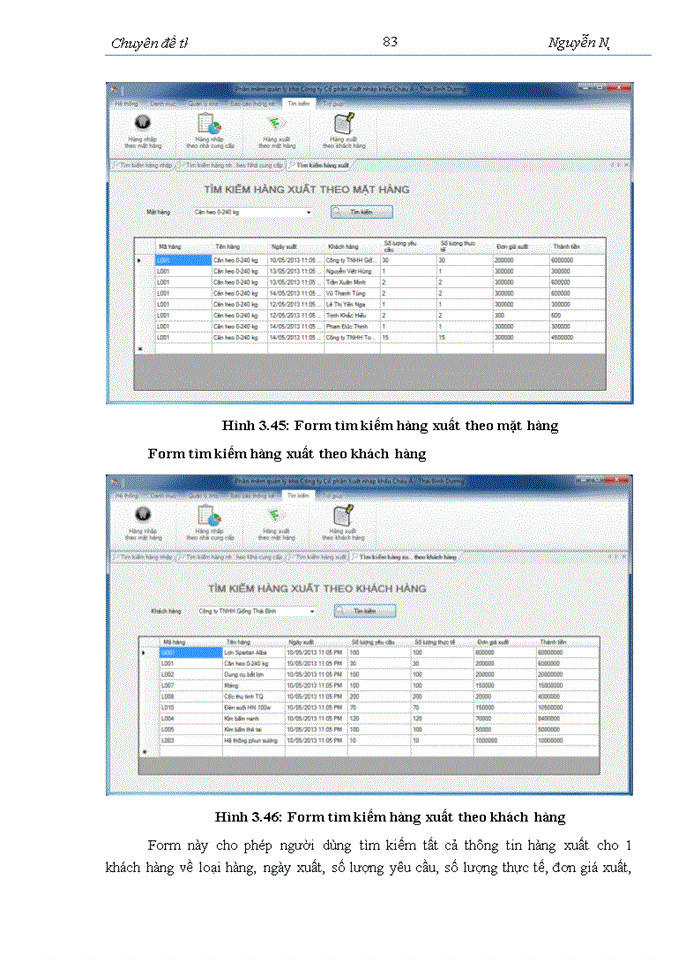700x960 pixels.
Task: Select 'Tìm kiếm hàng xu... theo khách hàng' tab, lower window
Action: click(x=405, y=557)
